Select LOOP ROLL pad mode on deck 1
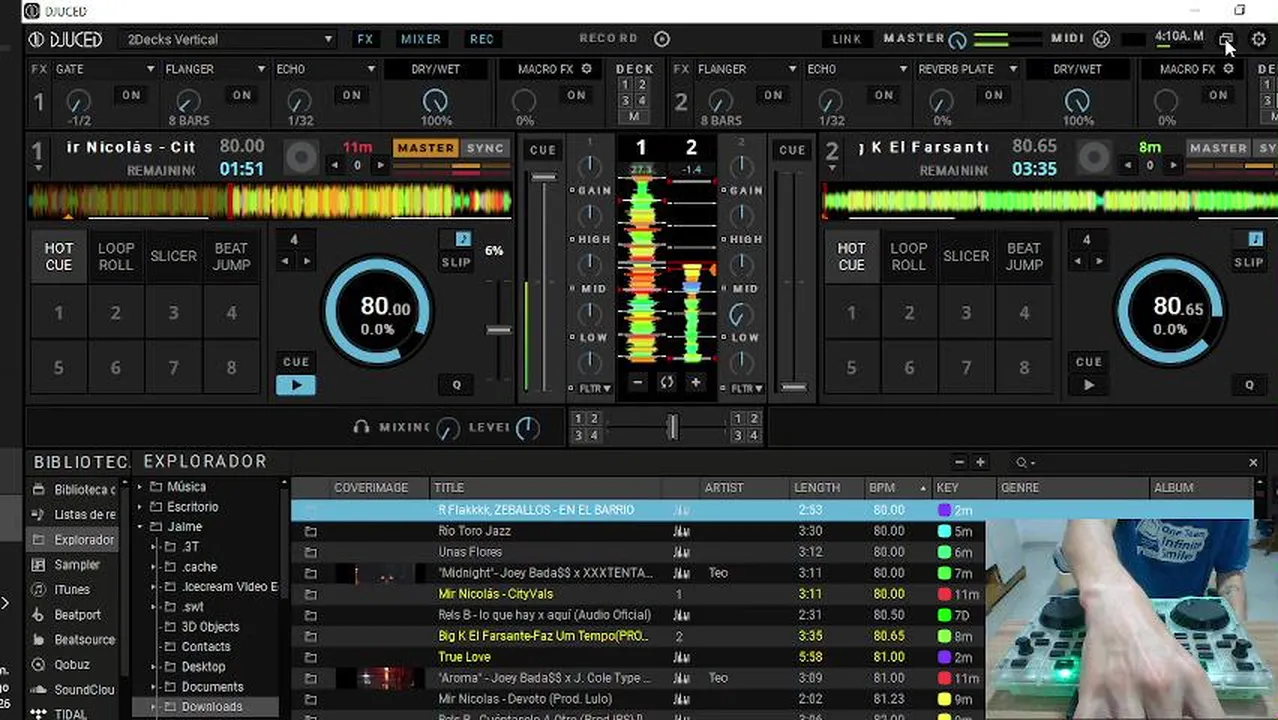This screenshot has width=1278, height=720. tap(116, 256)
